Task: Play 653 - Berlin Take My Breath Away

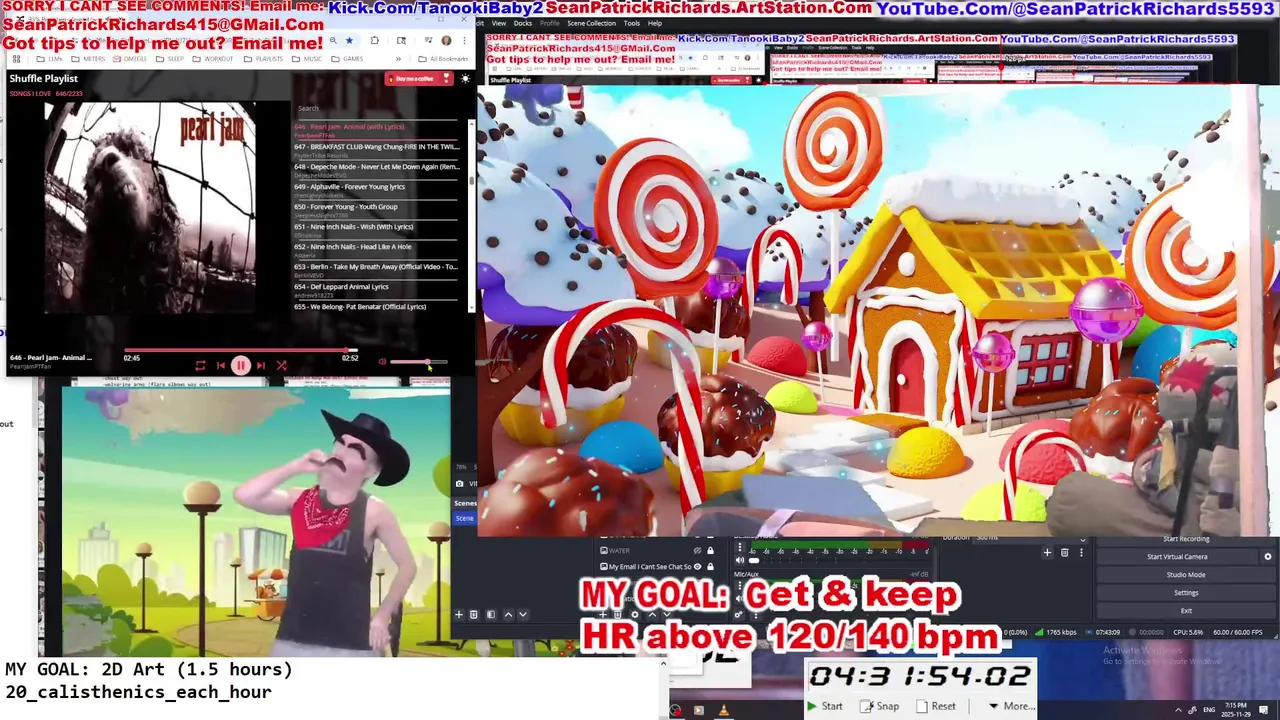Action: (376, 269)
